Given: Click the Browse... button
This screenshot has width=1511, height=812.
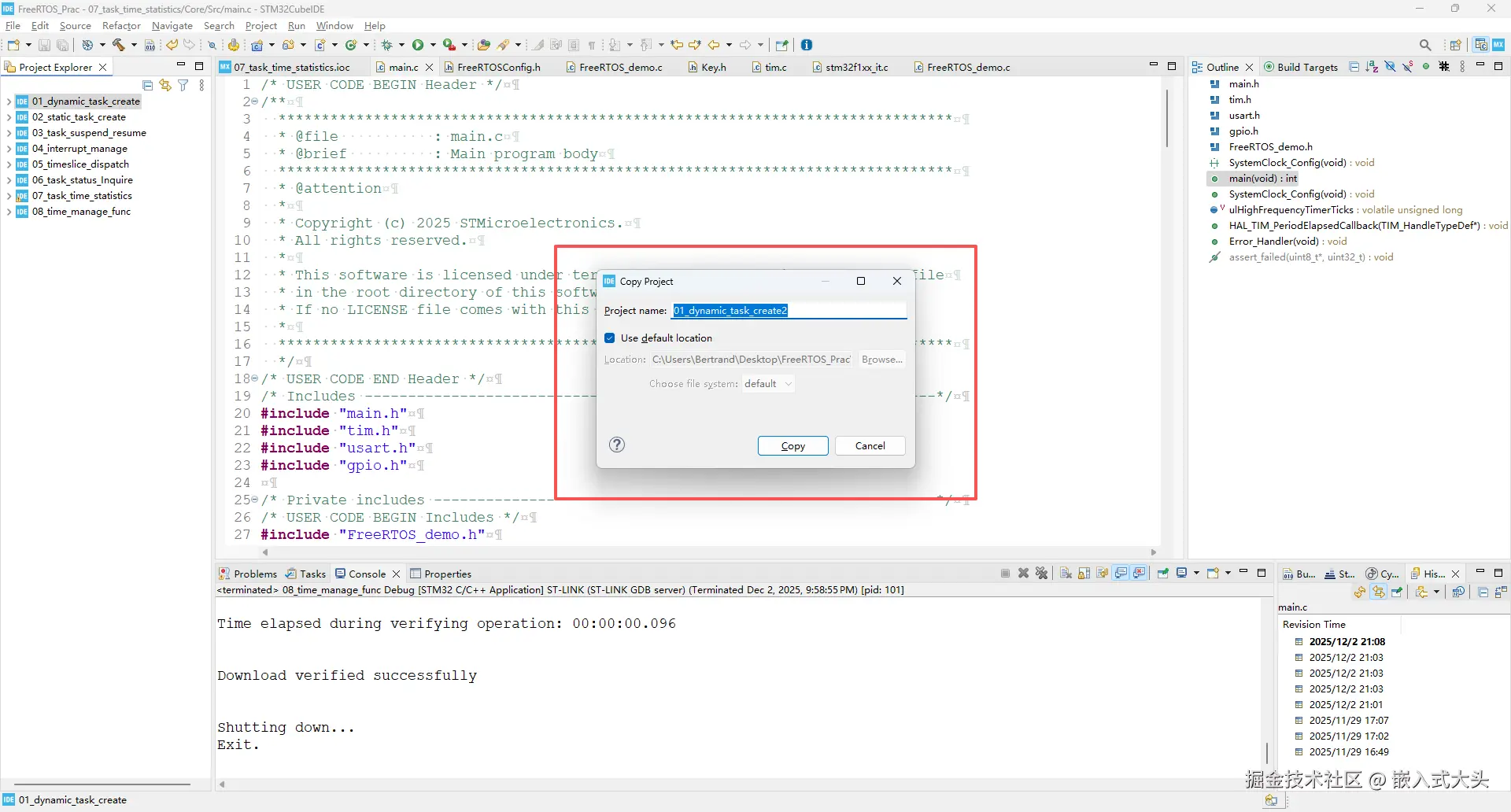Looking at the screenshot, I should 882,360.
